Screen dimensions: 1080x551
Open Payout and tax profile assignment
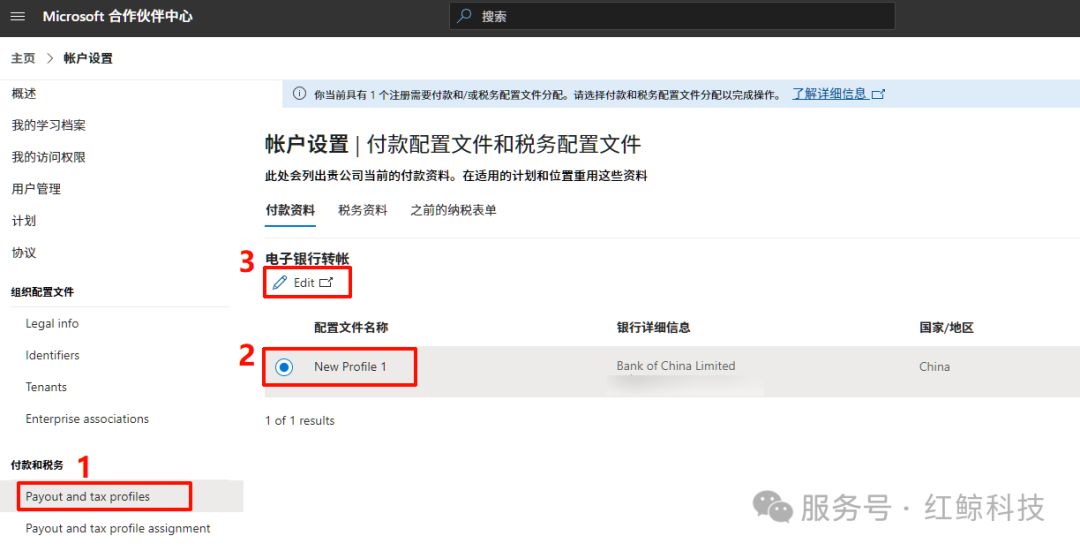[x=118, y=528]
